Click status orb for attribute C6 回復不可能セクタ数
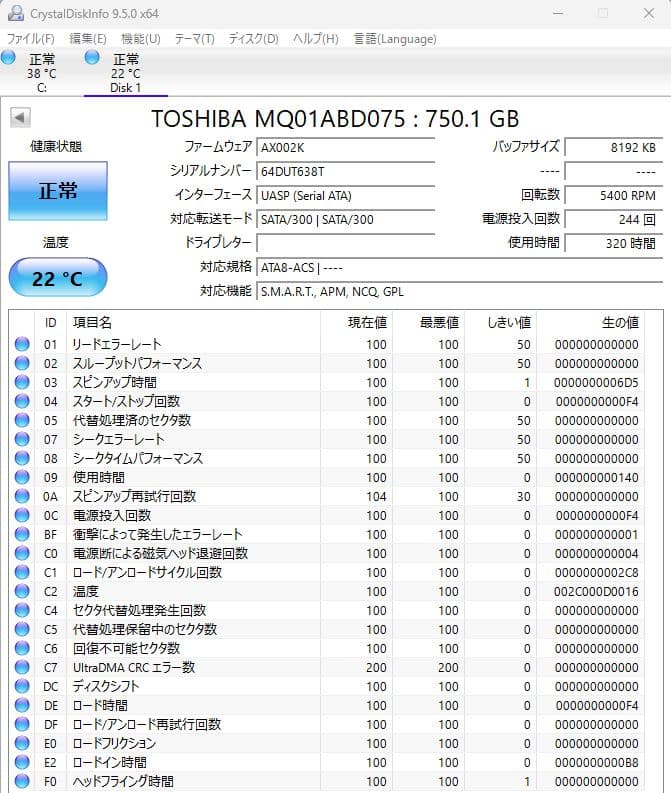 tap(22, 648)
